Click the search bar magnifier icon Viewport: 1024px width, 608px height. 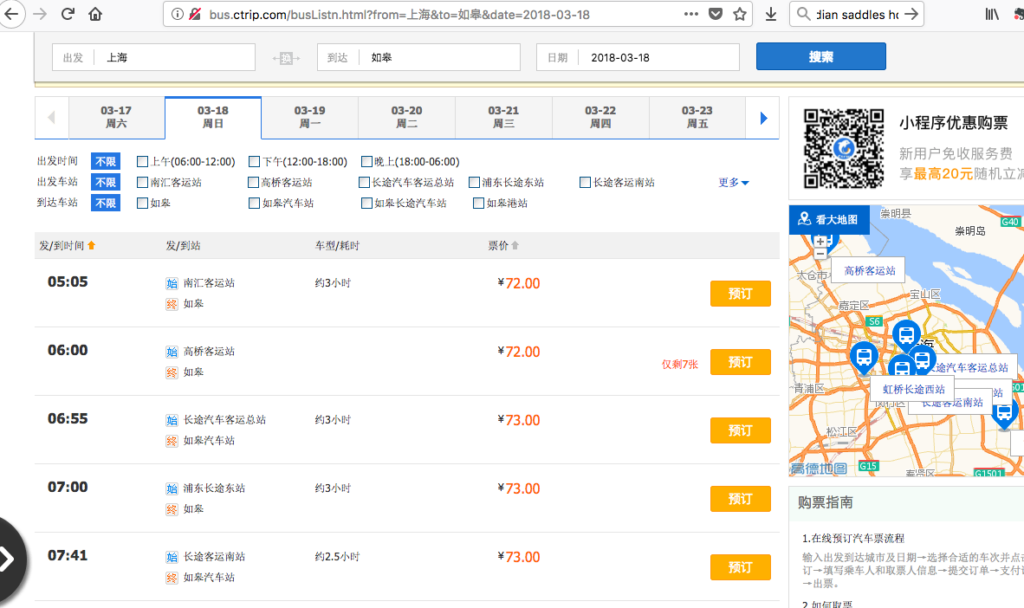click(803, 14)
